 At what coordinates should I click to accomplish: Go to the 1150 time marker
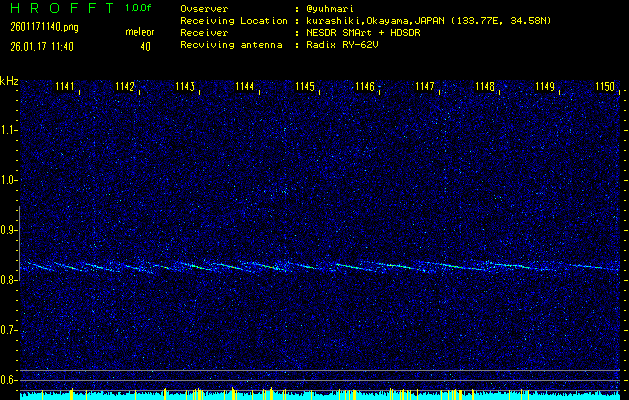coord(605,87)
